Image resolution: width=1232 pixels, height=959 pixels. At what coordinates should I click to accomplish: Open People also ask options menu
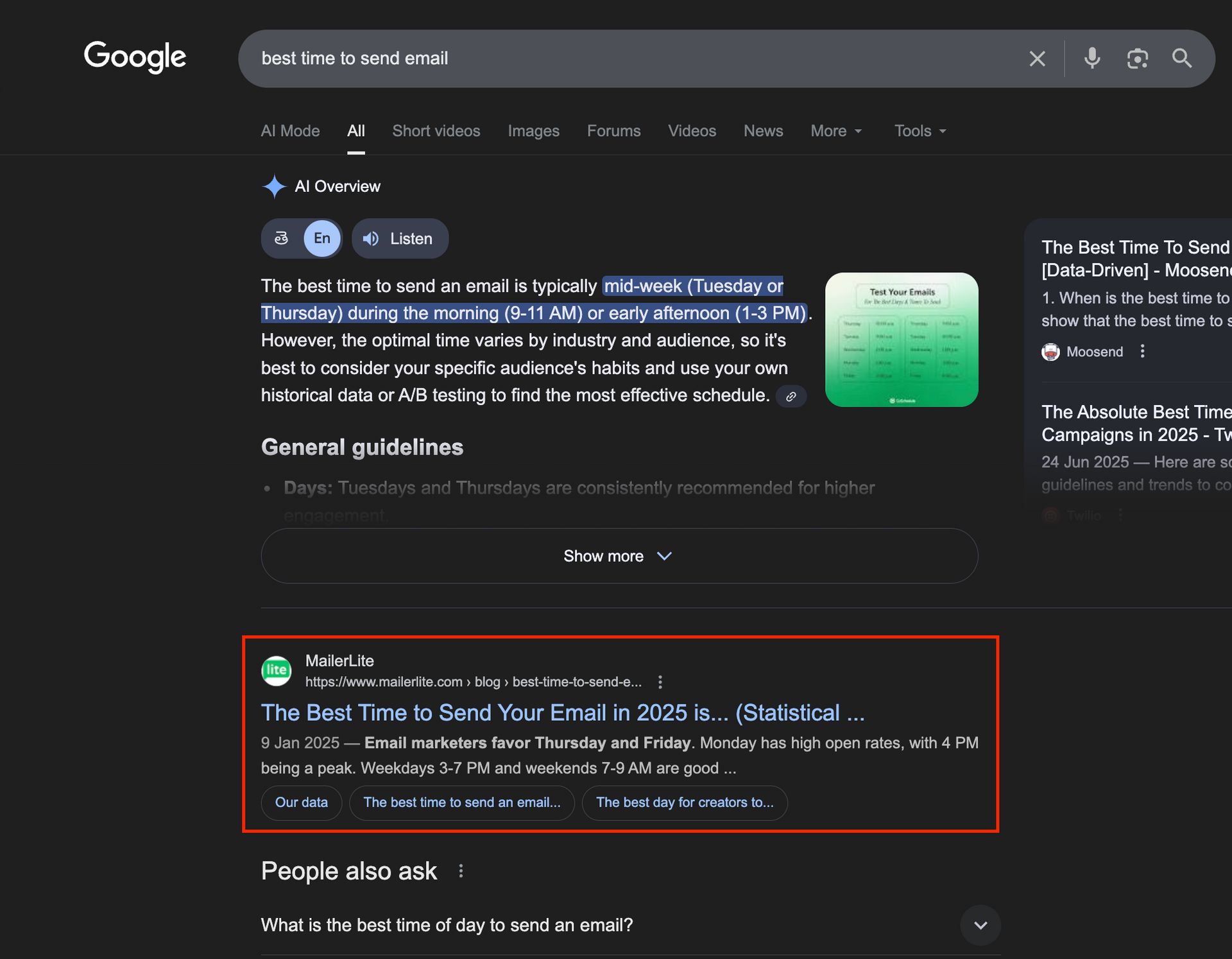[x=461, y=871]
